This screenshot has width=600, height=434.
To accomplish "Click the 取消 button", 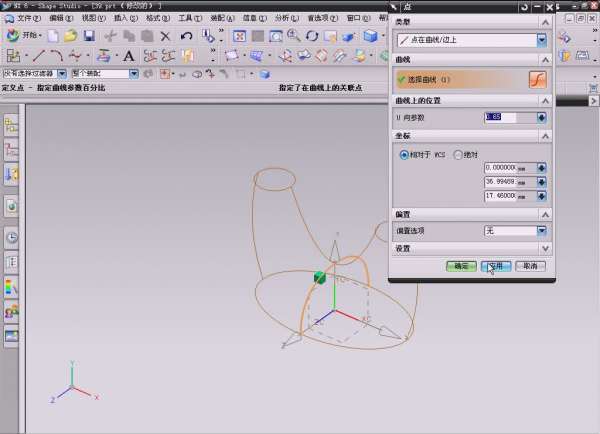I will click(x=530, y=266).
